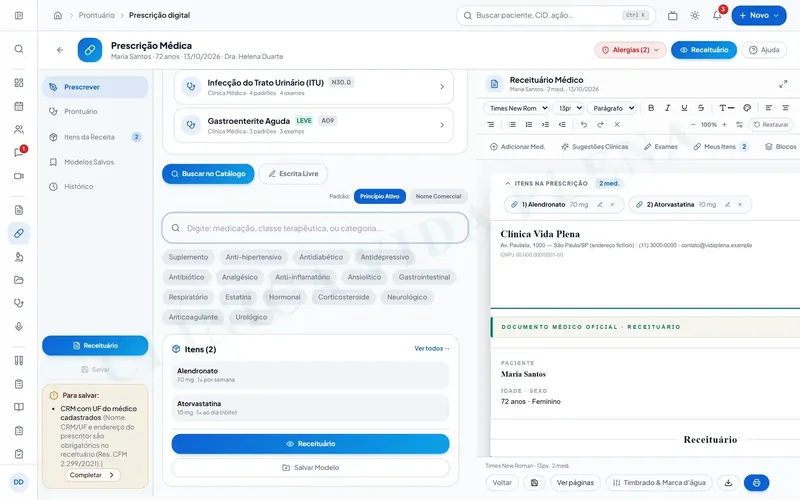800x500 pixels.
Task: Filter by Analgésico category chip
Action: coord(240,277)
